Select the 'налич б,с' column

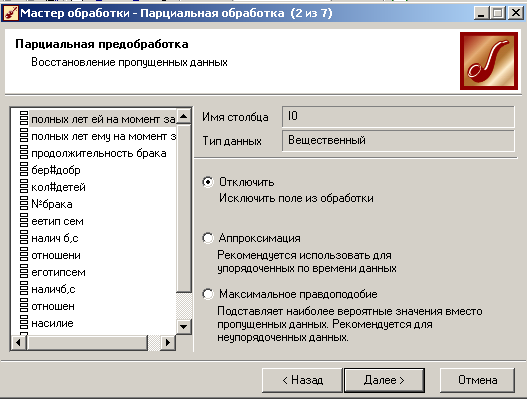pos(55,238)
